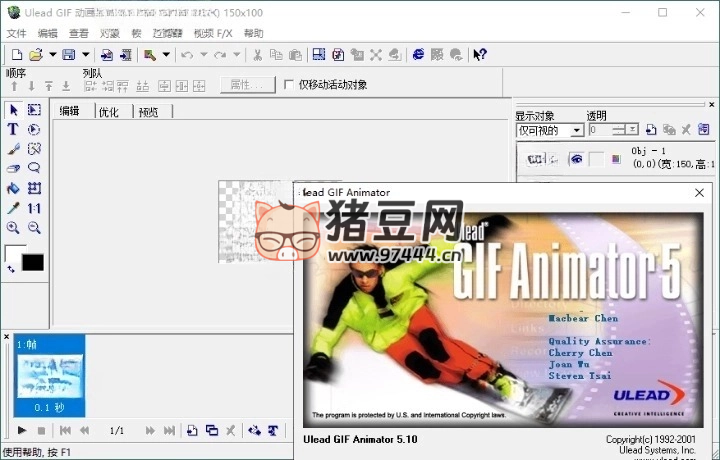This screenshot has height=460, width=720.
Task: Select the zoom out magnifier tool
Action: pyautogui.click(x=34, y=228)
